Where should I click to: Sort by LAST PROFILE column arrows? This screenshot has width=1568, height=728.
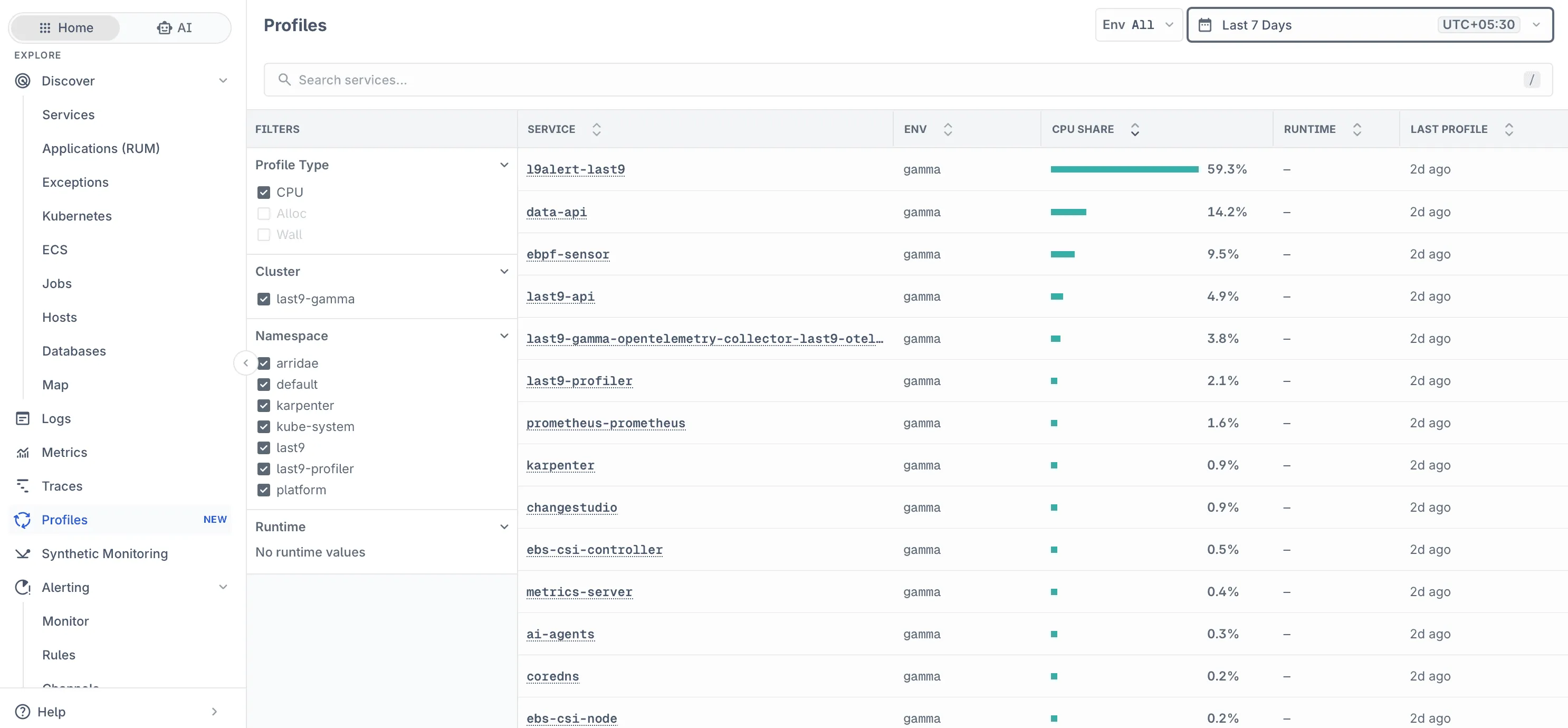tap(1509, 129)
